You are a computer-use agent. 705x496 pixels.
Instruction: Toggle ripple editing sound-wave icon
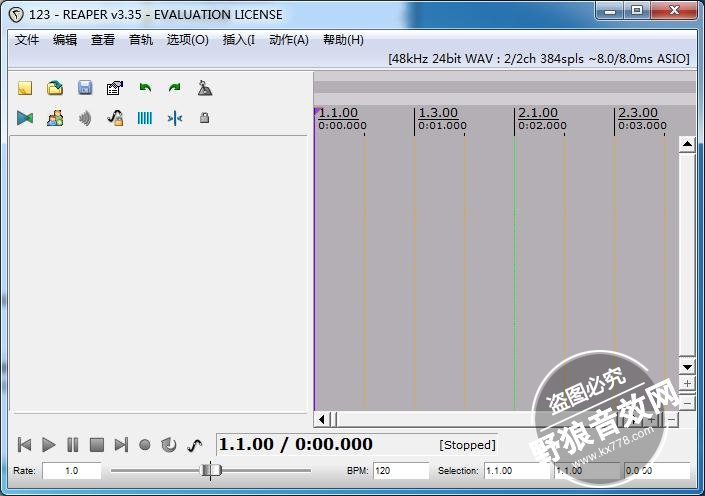tap(85, 118)
